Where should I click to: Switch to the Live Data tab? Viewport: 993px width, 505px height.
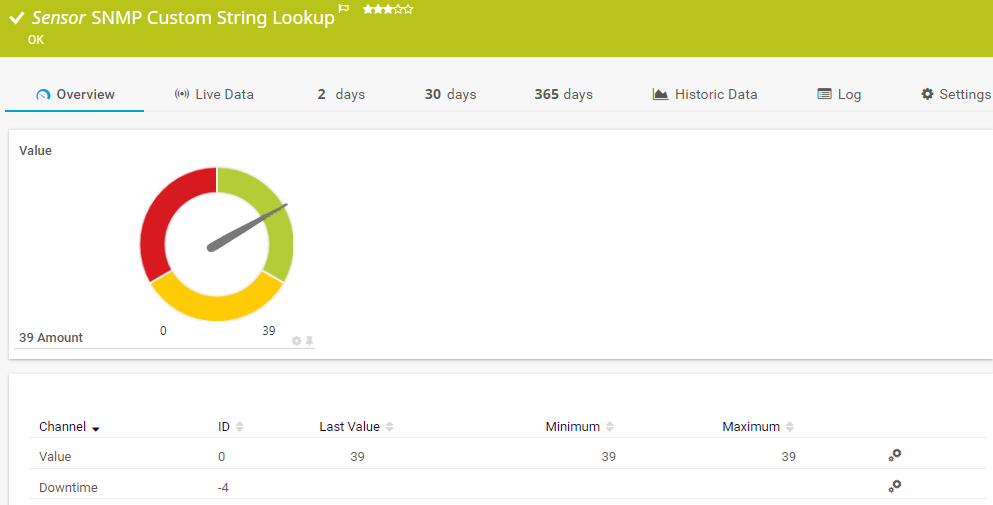(214, 94)
